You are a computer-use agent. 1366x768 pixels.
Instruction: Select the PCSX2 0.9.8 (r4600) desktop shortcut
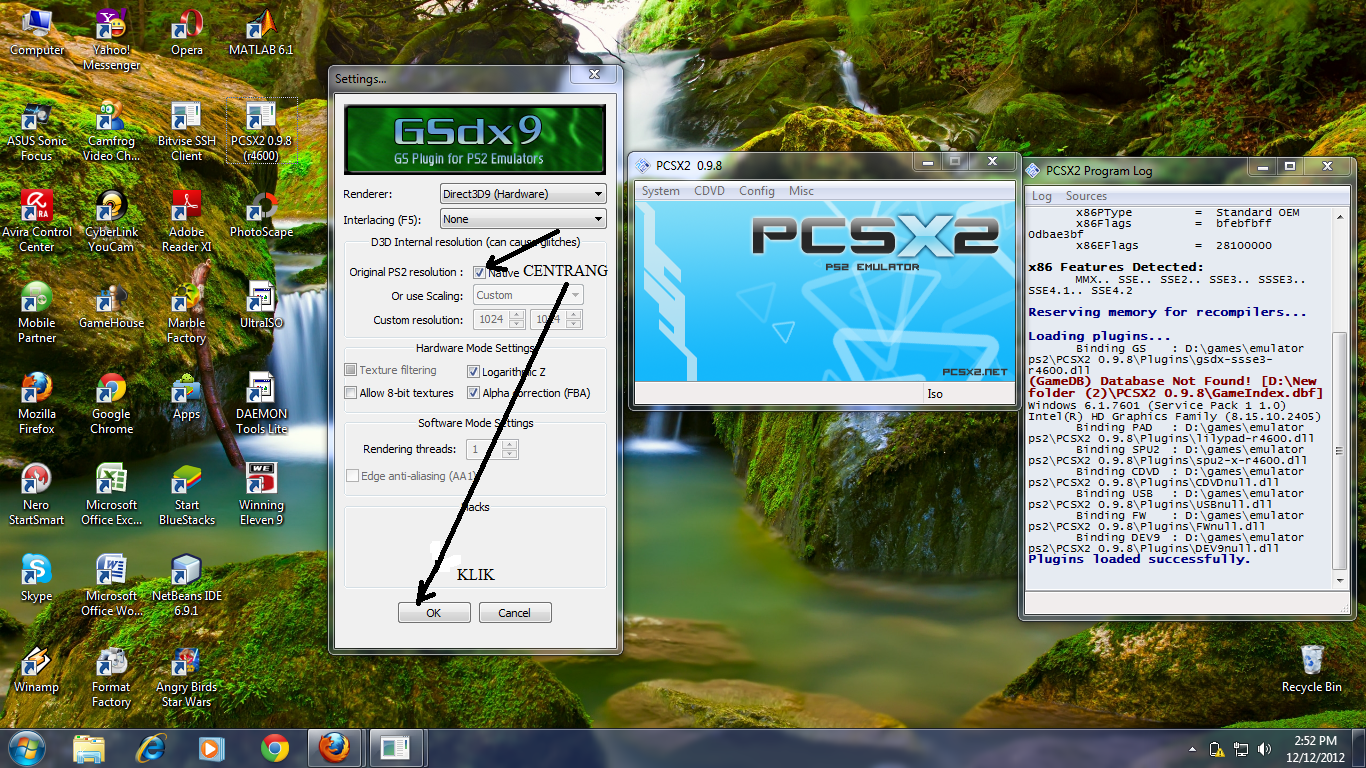(261, 131)
